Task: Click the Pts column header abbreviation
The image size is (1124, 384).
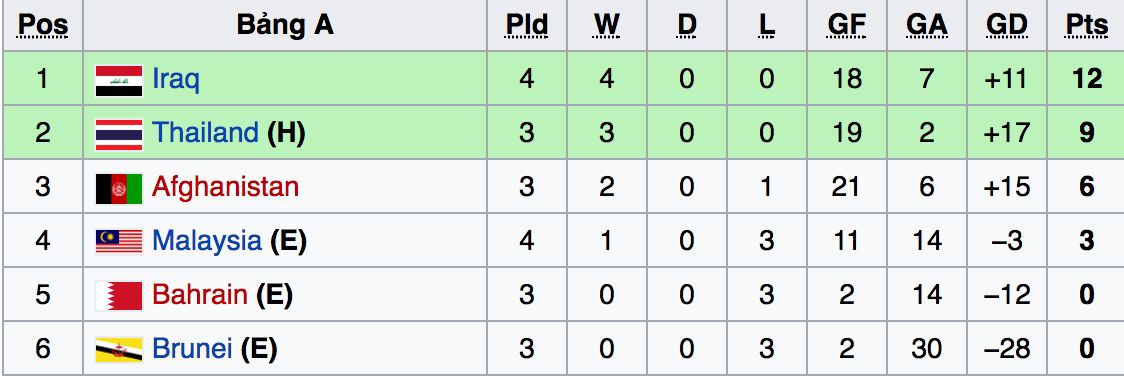Action: [x=1086, y=25]
